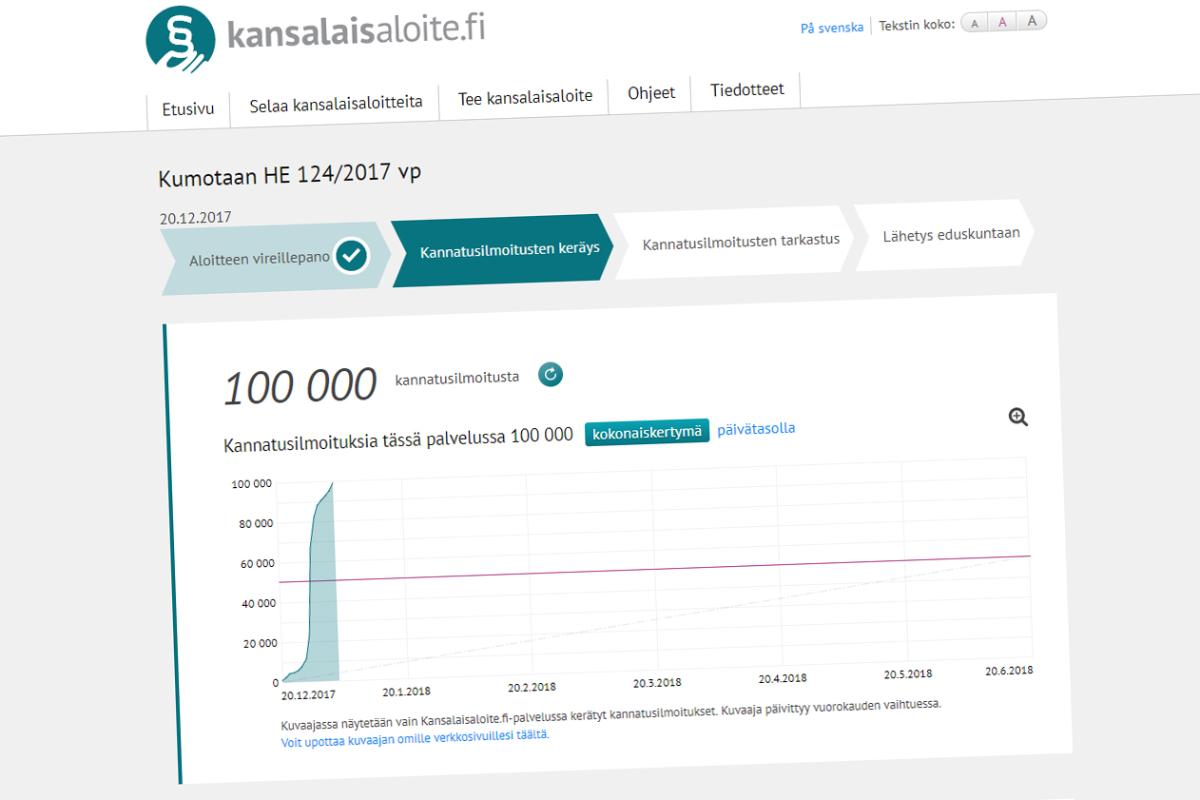Image resolution: width=1200 pixels, height=800 pixels.
Task: Click the chart x-axis label 20.3.2018
Action: 657,684
